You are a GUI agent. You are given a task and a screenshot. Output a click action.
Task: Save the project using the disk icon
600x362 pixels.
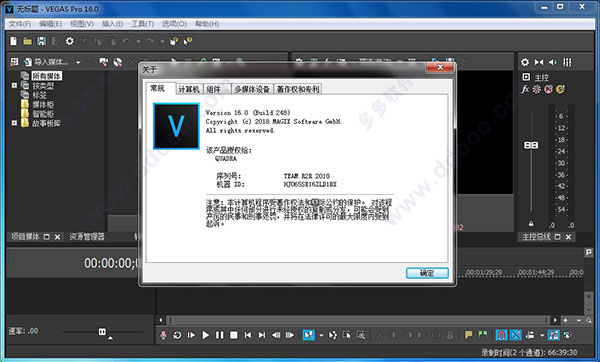coord(41,41)
